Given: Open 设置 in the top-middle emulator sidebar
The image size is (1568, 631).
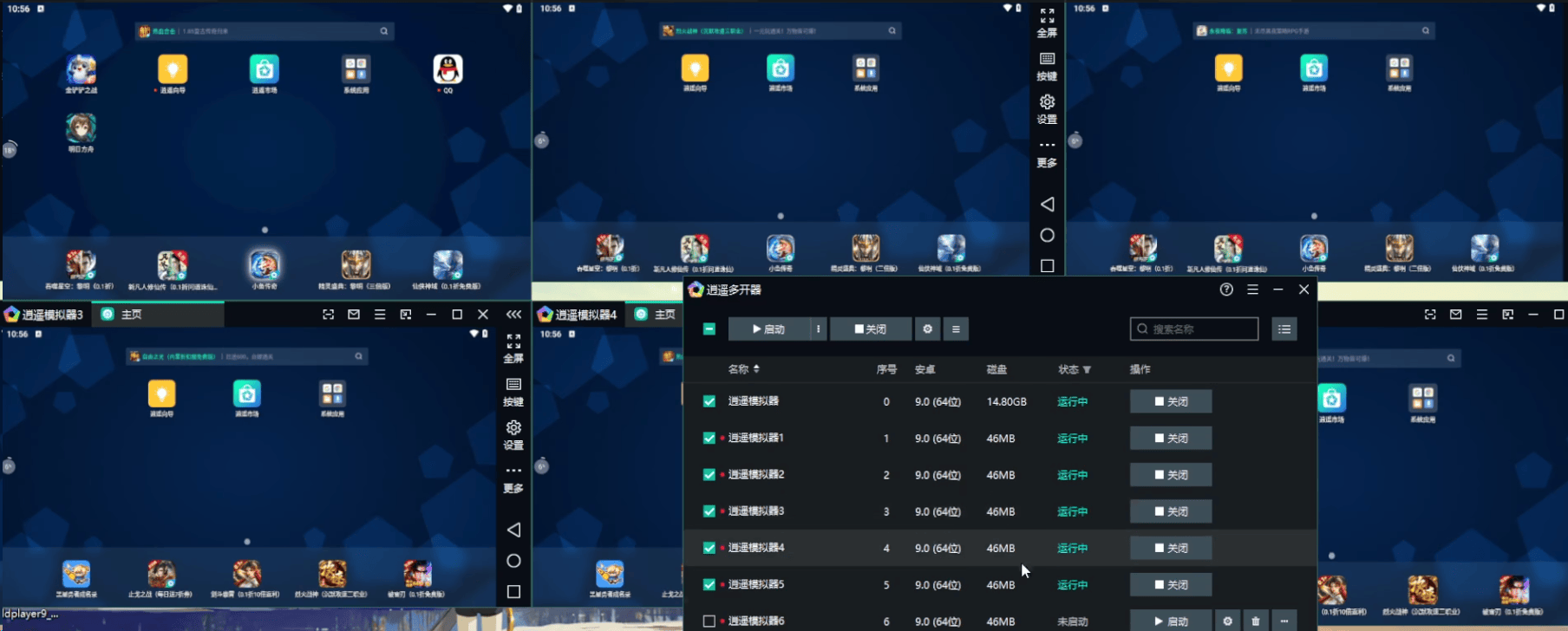Looking at the screenshot, I should point(1047,110).
